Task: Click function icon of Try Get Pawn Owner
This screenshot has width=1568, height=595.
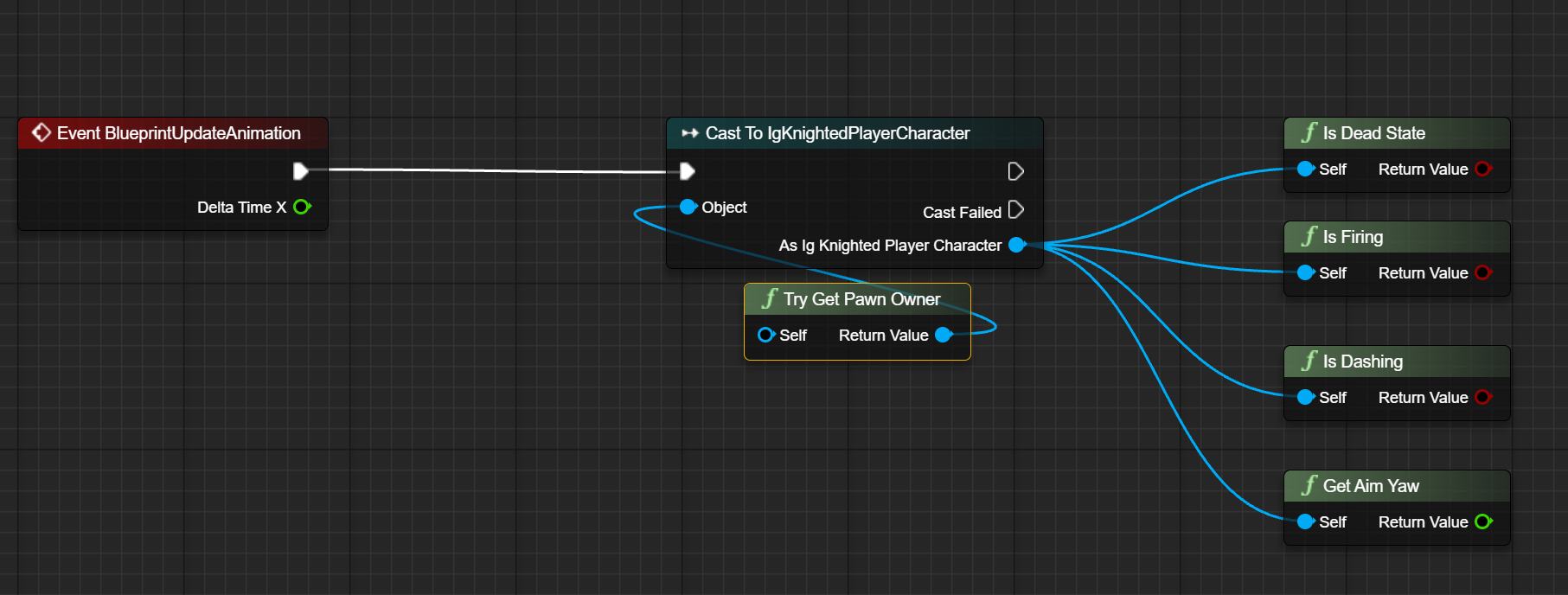Action: [769, 298]
